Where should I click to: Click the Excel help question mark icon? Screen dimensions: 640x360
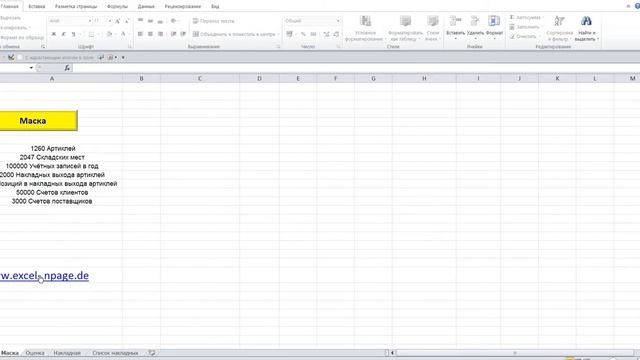coord(637,6)
